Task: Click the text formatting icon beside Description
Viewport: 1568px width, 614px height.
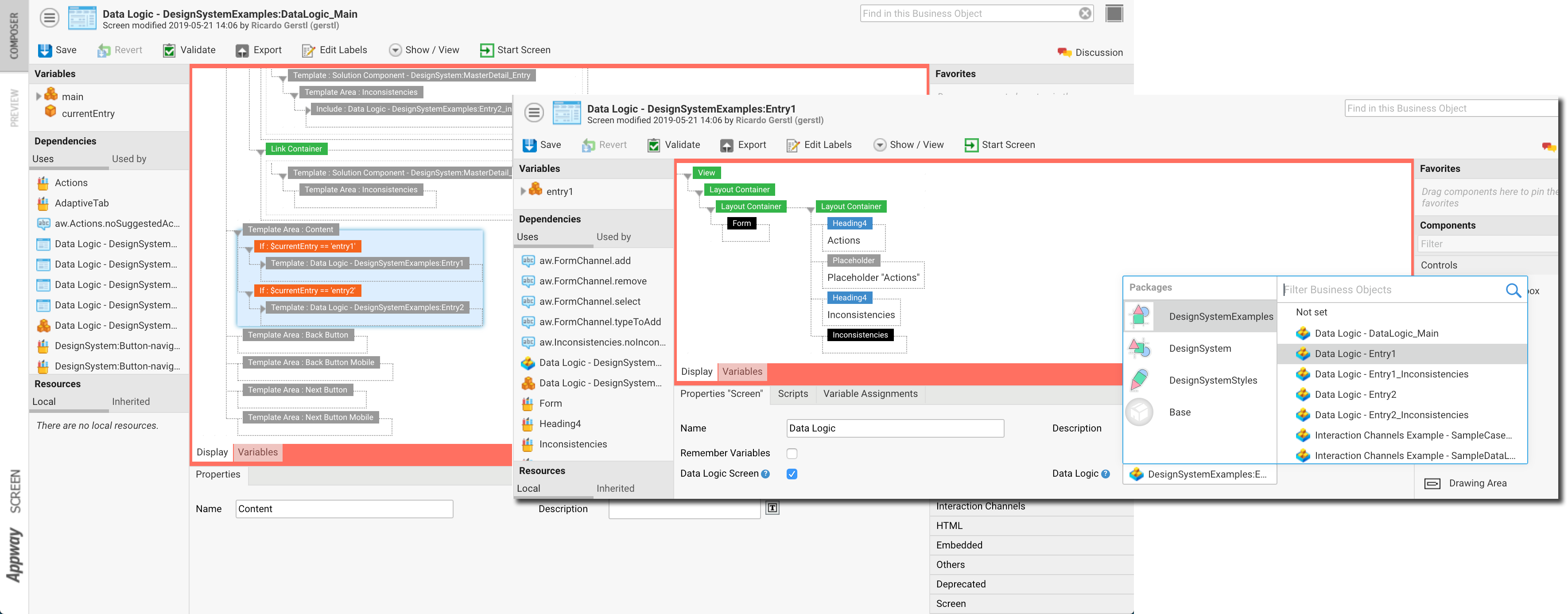Action: click(x=773, y=508)
